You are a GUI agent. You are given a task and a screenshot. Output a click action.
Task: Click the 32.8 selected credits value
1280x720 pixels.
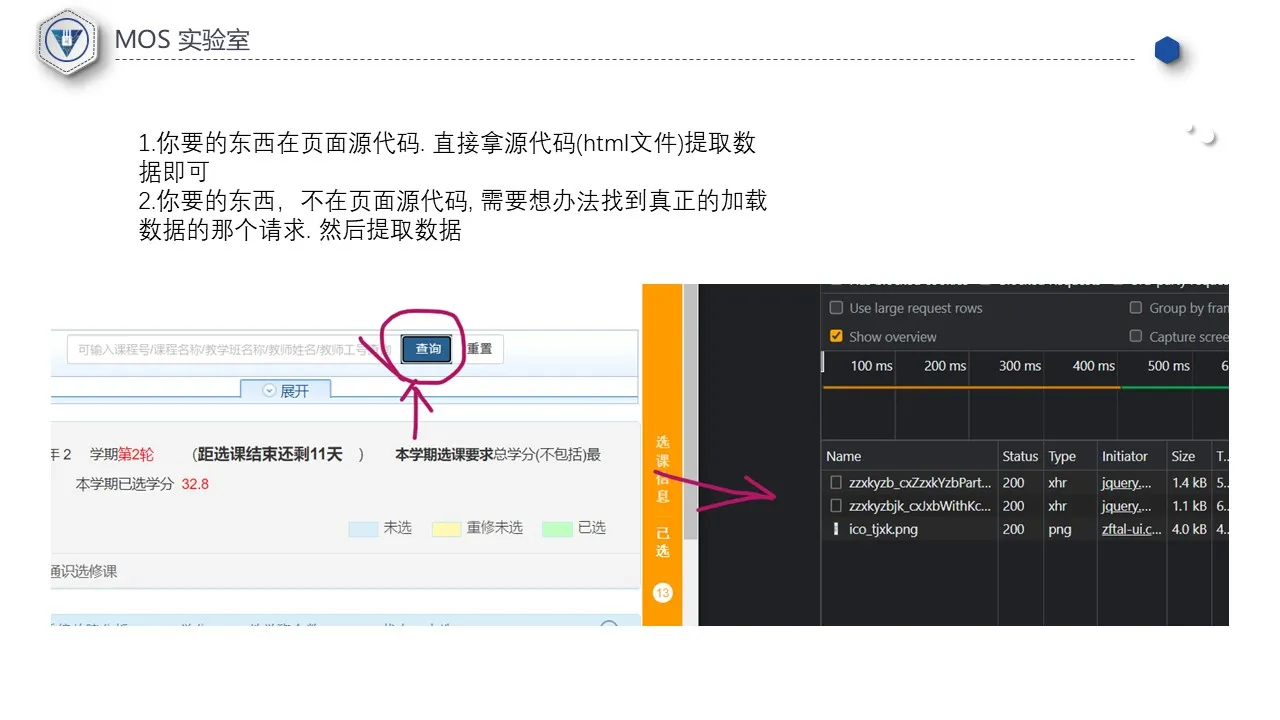[195, 484]
